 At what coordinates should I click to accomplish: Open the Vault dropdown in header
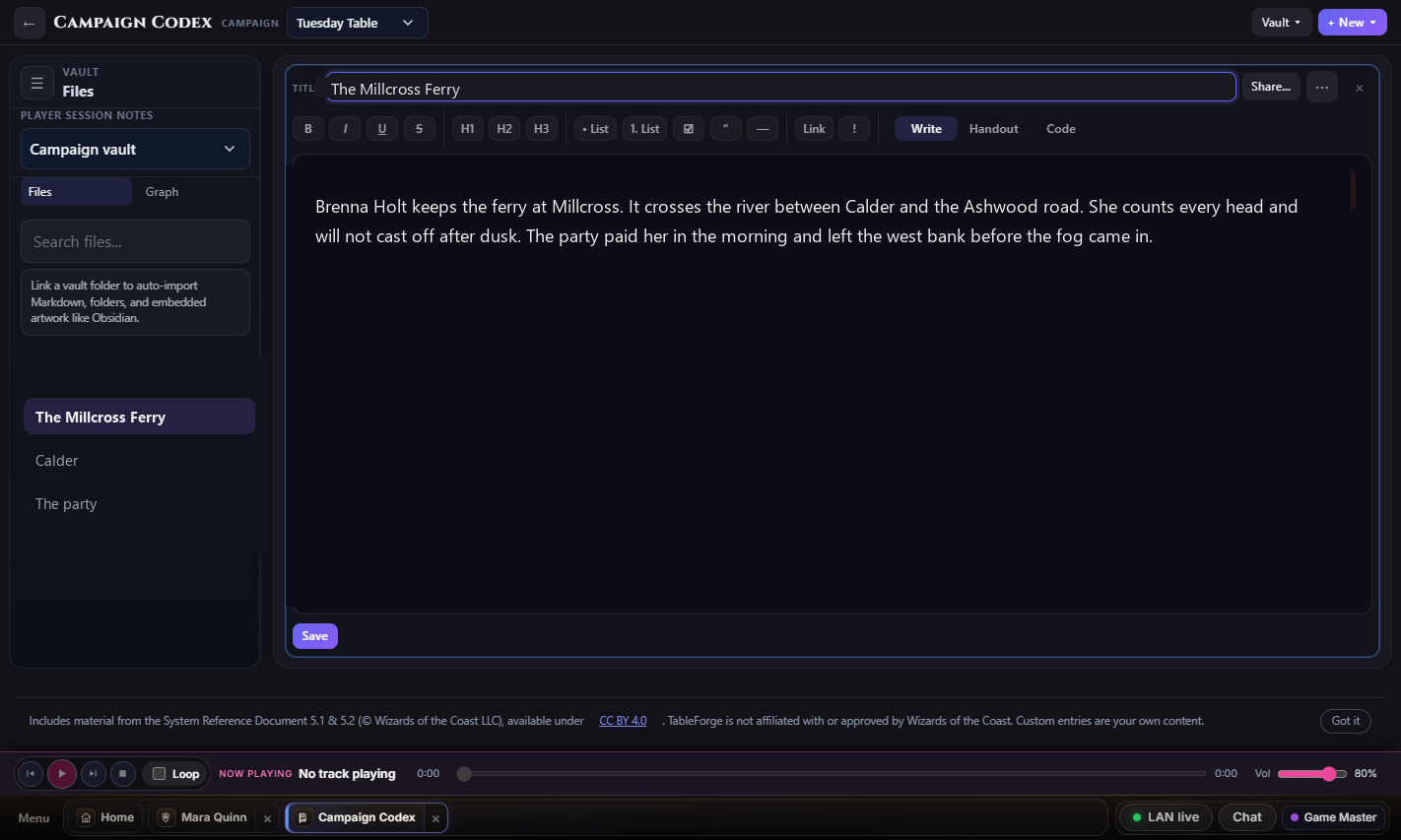[x=1282, y=23]
